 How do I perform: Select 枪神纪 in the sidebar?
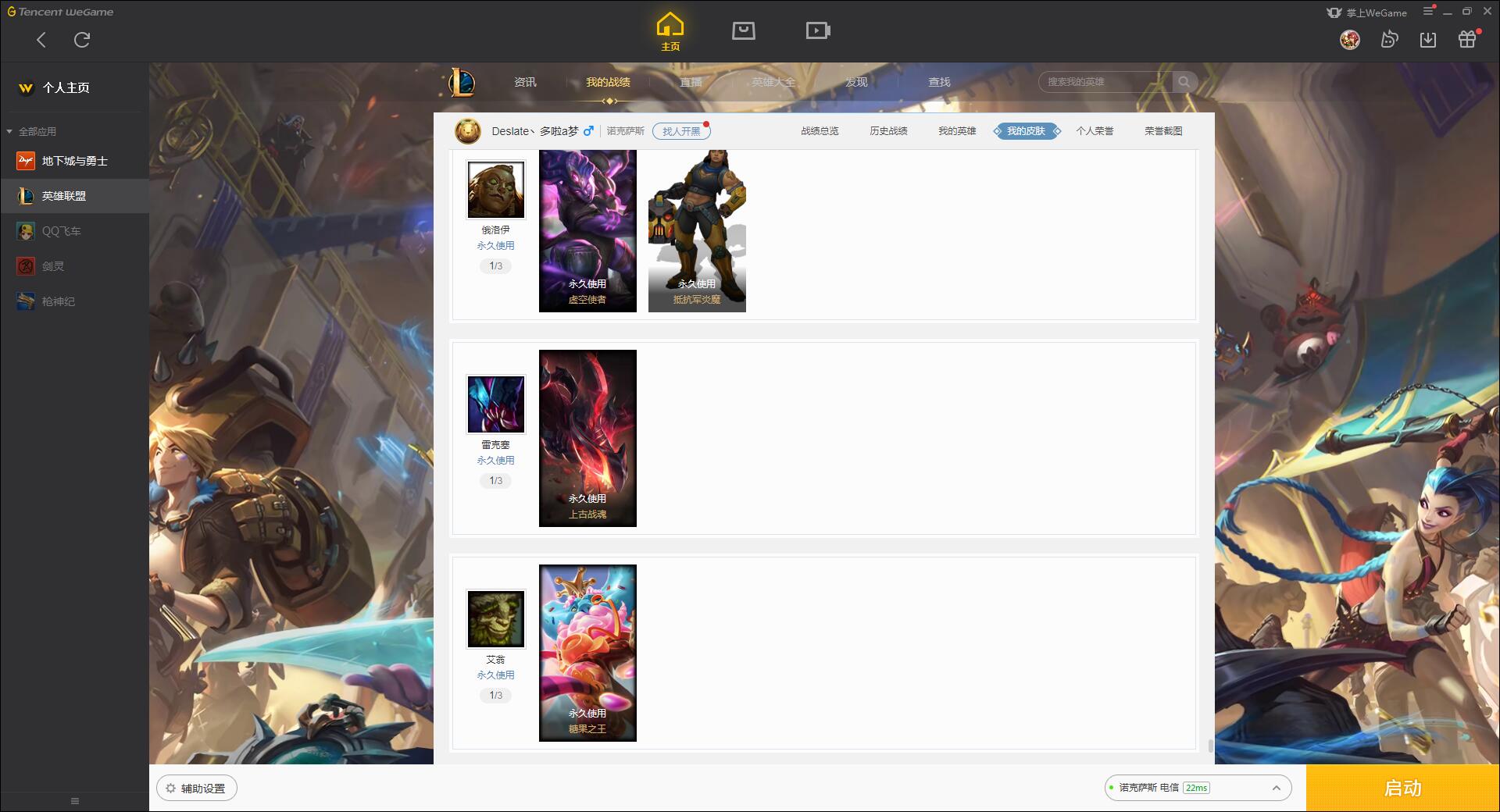pyautogui.click(x=74, y=301)
